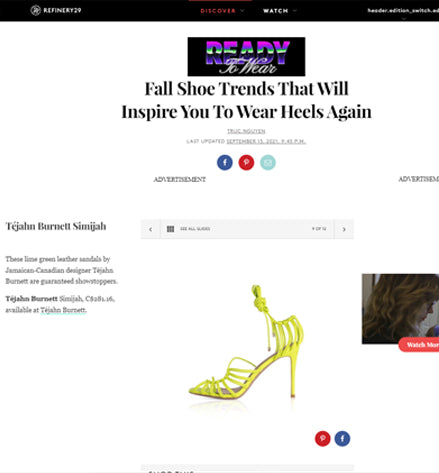Pin the shoe image on Pinterest
Viewport: 439px width, 473px height.
[323, 438]
